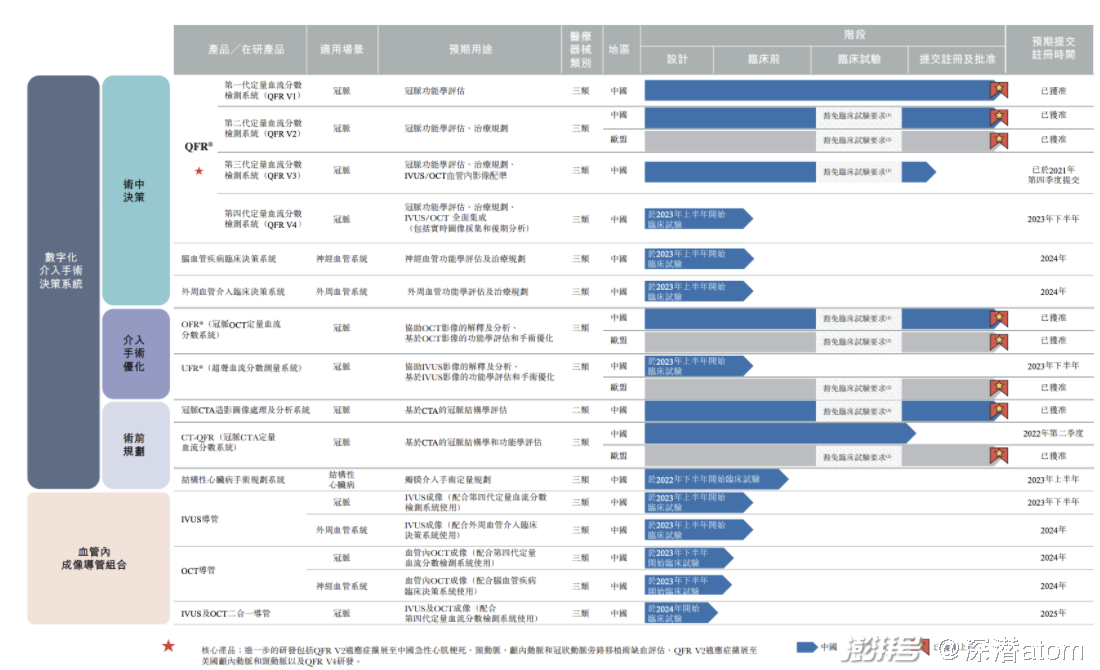Click the 階段 header cell
1100x670 pixels.
tap(823, 35)
